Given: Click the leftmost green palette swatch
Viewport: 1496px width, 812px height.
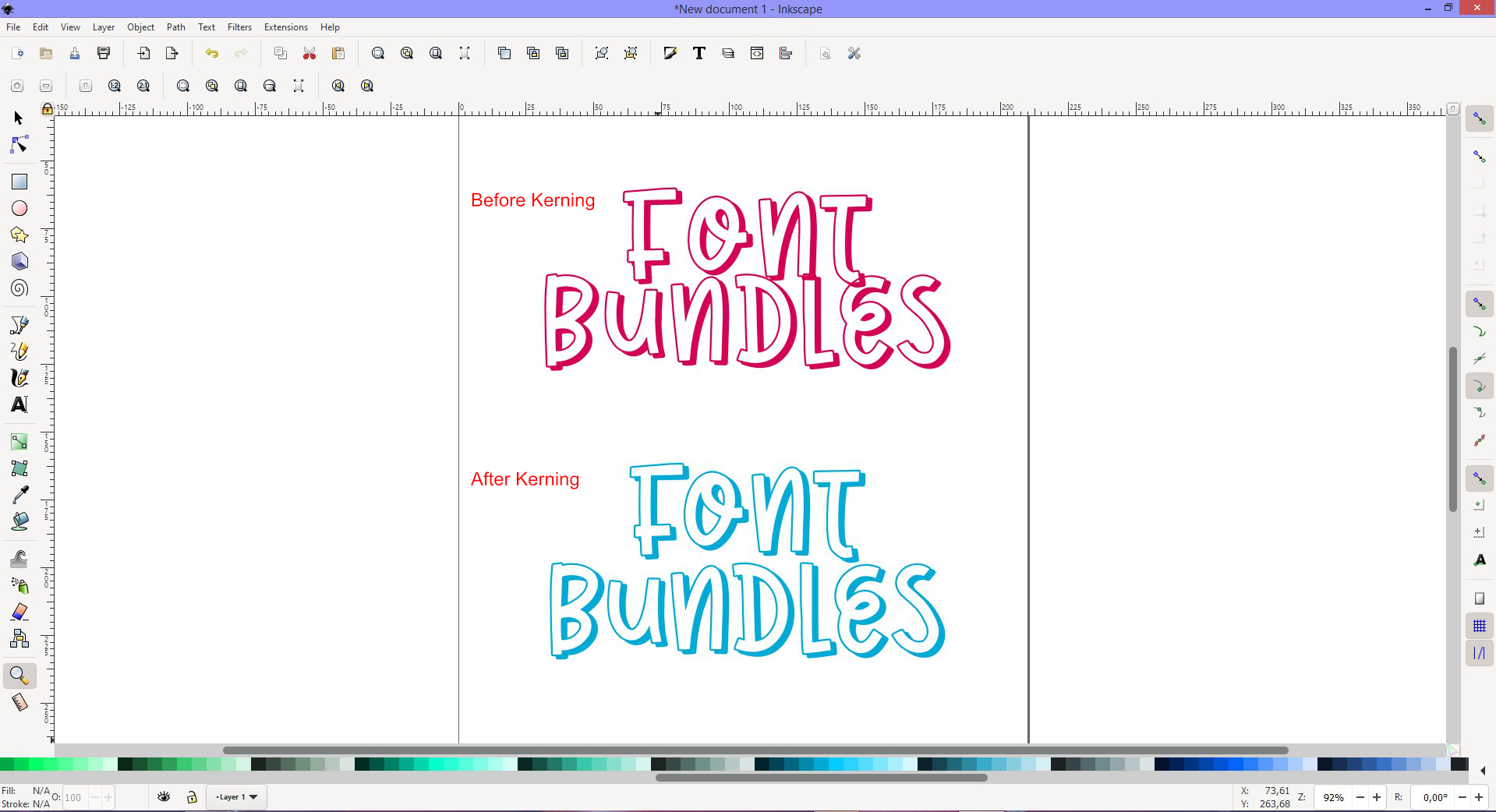Looking at the screenshot, I should point(7,764).
